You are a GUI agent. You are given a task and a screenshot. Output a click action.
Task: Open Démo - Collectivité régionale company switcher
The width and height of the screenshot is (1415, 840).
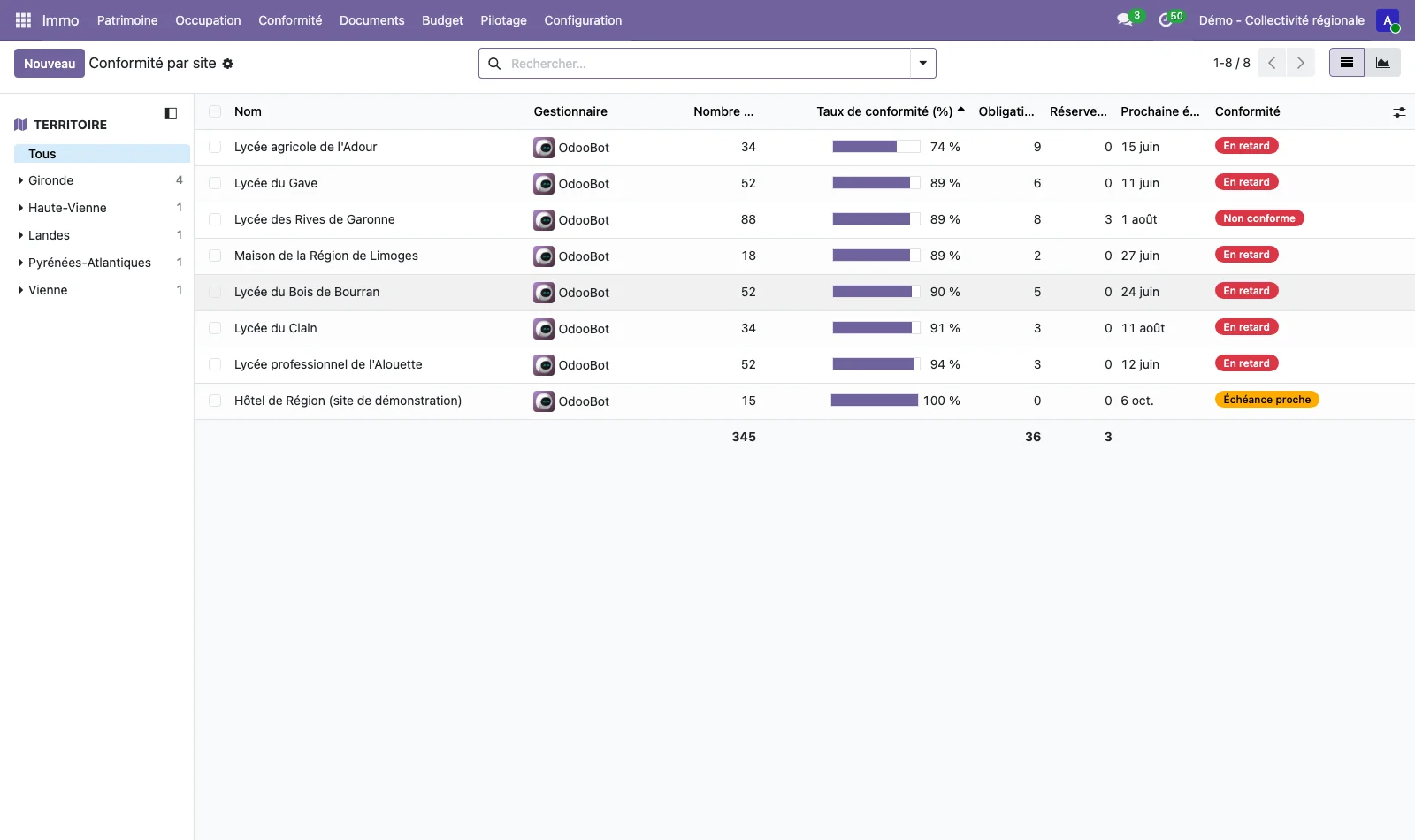tap(1281, 20)
